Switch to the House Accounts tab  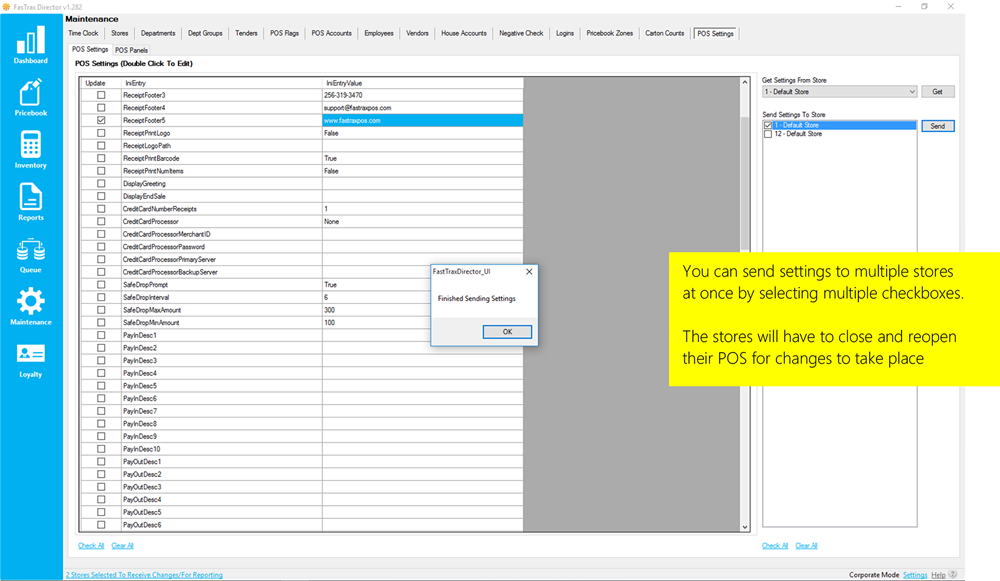(x=464, y=33)
